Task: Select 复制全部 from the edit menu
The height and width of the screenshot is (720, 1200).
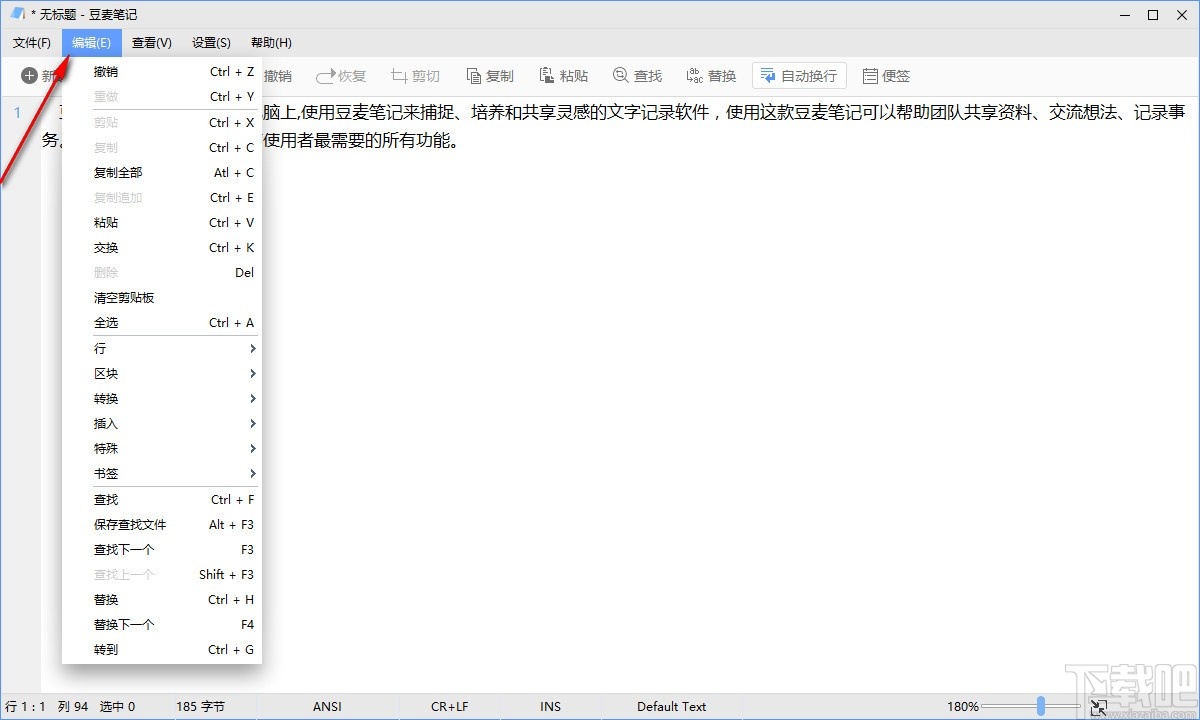Action: 162,172
